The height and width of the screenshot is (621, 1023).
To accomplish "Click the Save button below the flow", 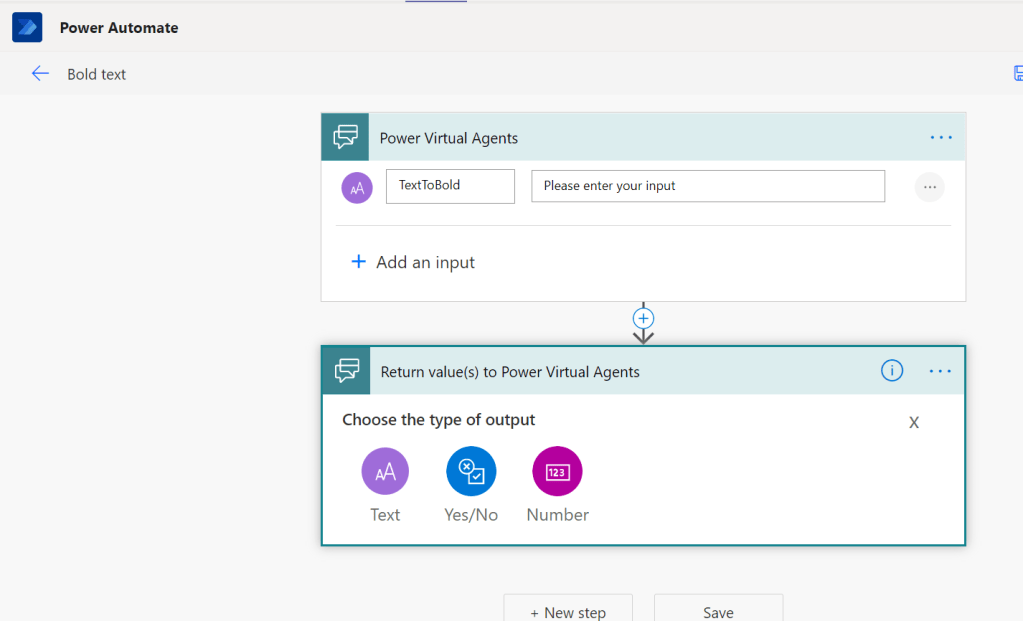I will (x=718, y=611).
